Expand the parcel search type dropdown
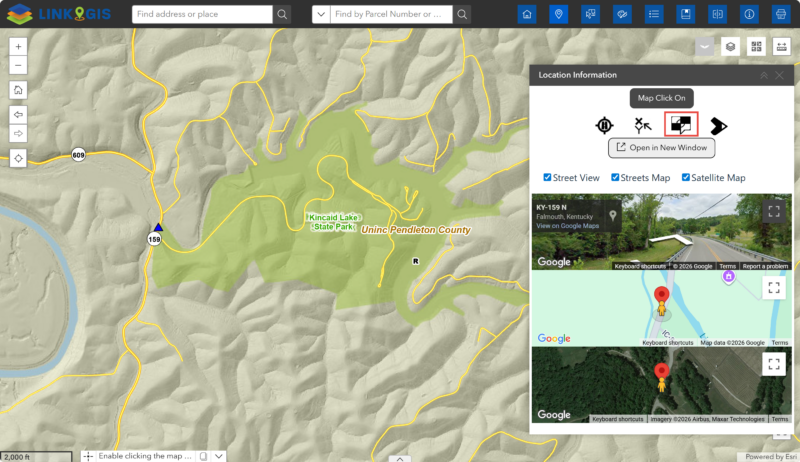The width and height of the screenshot is (800, 462). coord(321,14)
